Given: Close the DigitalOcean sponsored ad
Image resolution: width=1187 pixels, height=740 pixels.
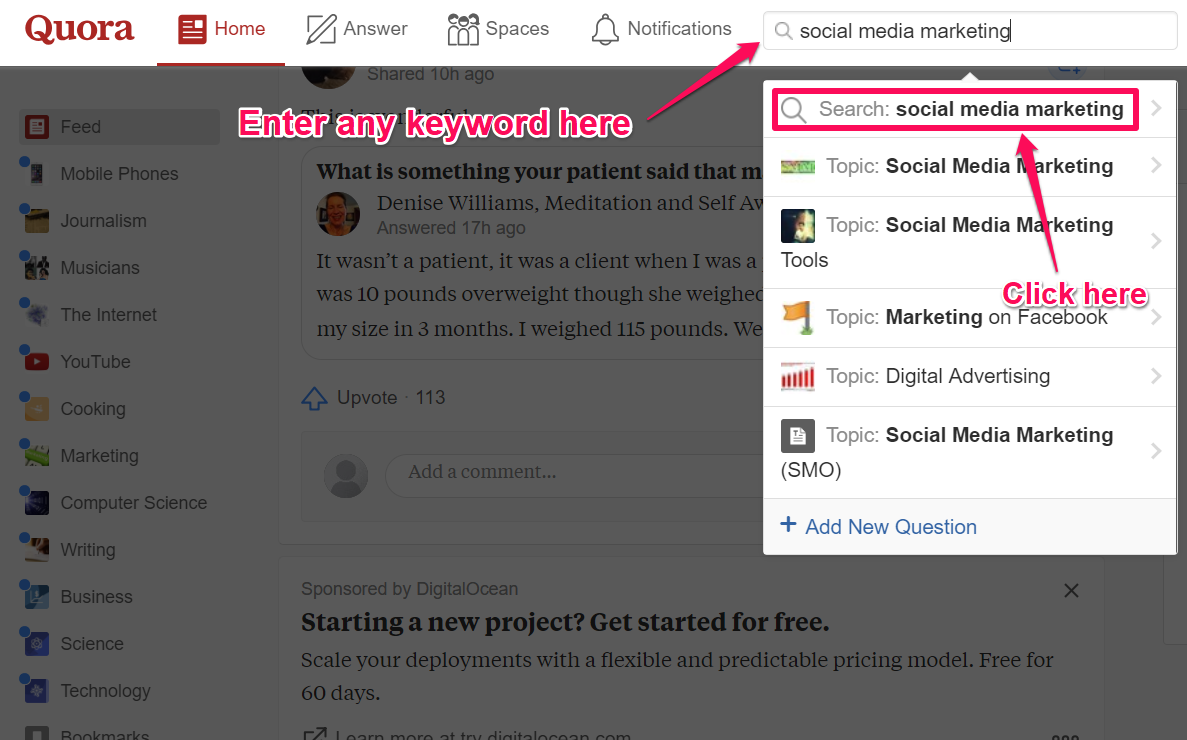Looking at the screenshot, I should pos(1071,590).
